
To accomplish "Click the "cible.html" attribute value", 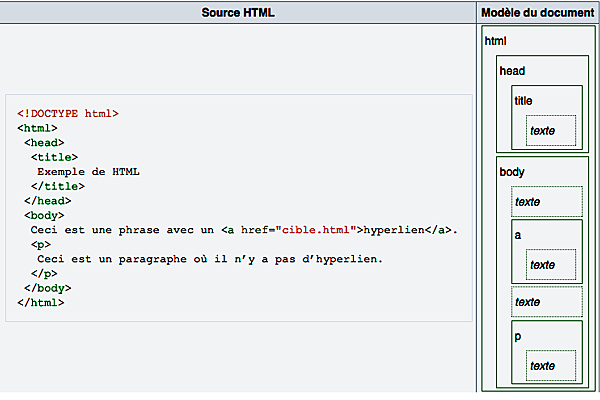I will [316, 230].
